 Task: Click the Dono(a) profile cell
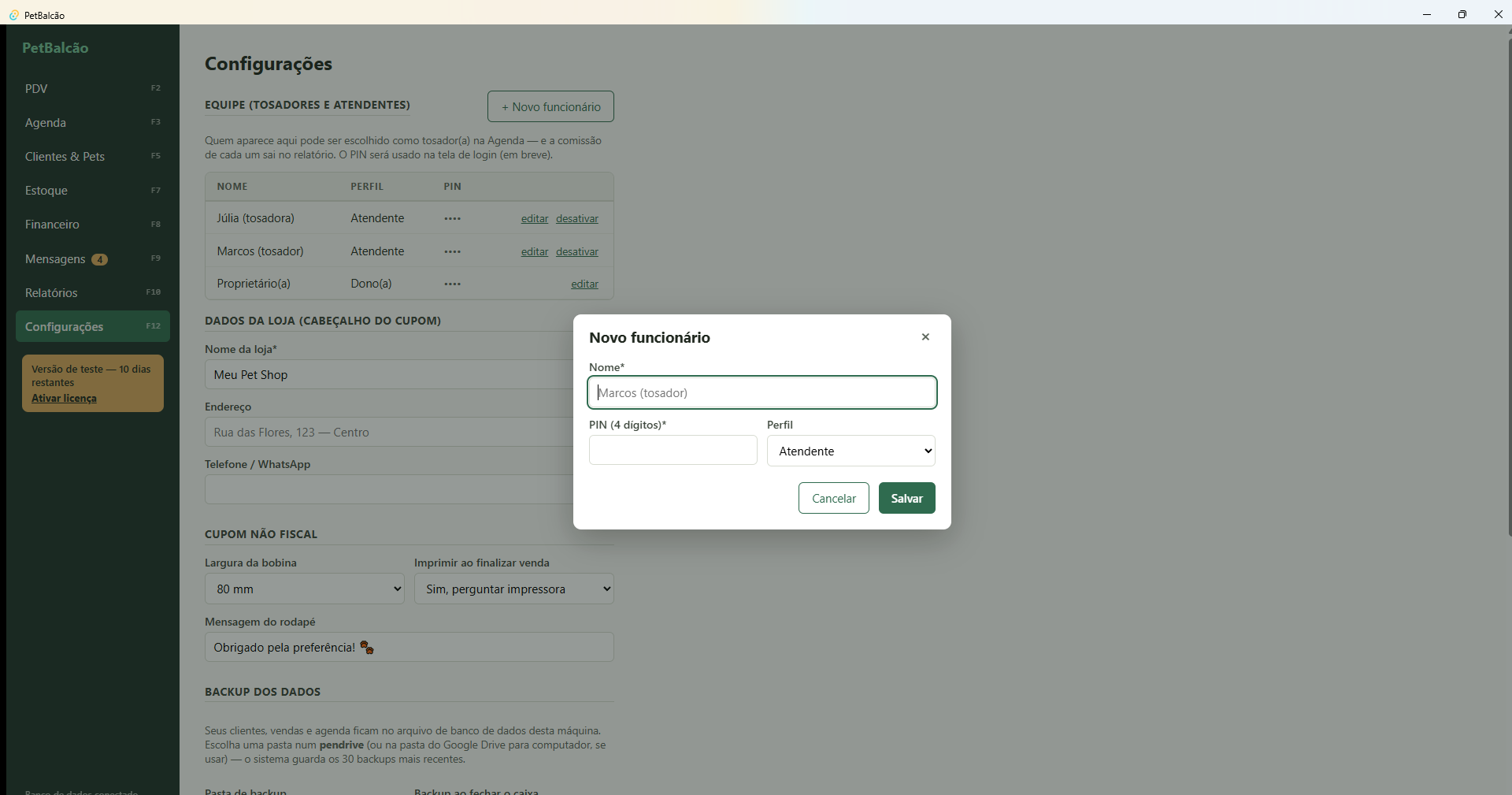[371, 284]
